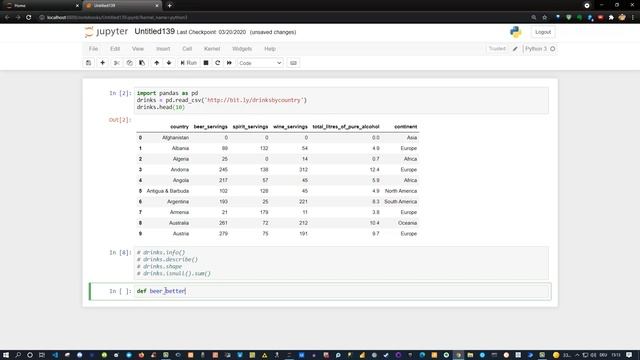640x360 pixels.
Task: Copy selected cells icon
Action: click(129, 63)
